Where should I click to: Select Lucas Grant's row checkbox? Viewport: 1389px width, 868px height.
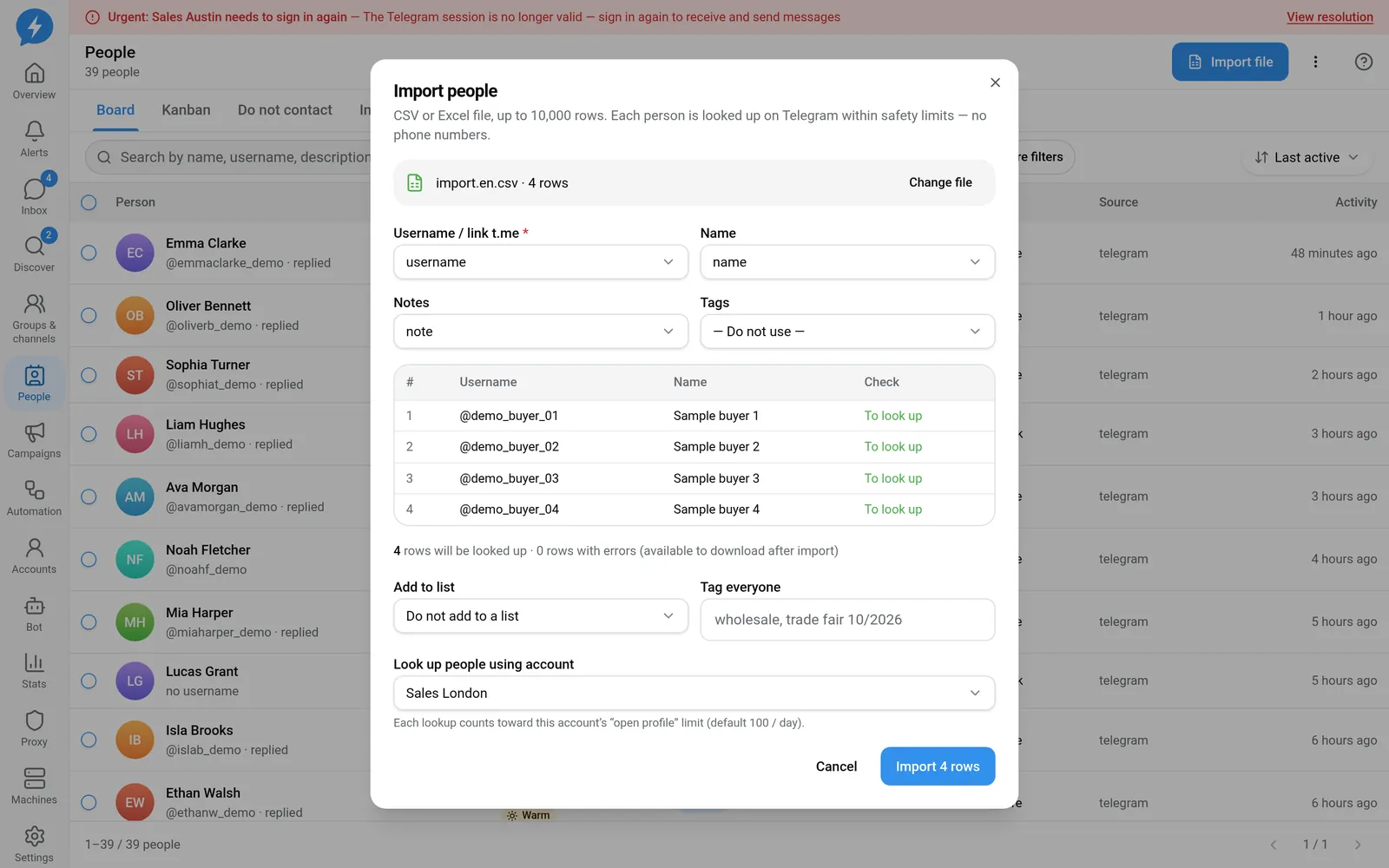tap(89, 681)
